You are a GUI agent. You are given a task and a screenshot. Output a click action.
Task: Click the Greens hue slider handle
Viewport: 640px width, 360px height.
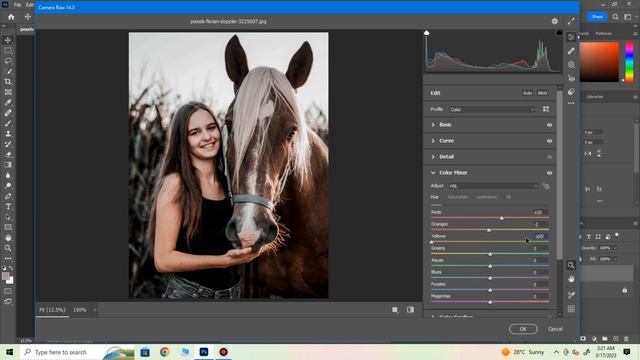[490, 254]
